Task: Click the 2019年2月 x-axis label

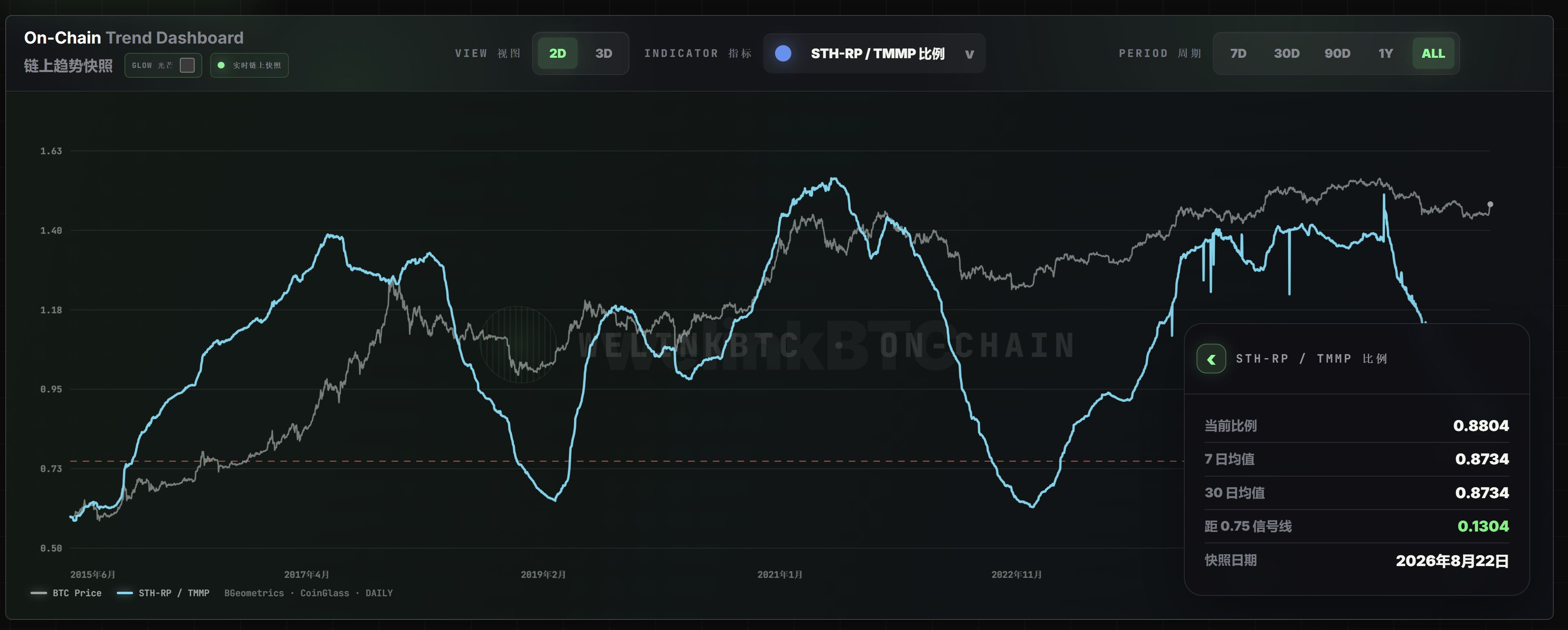Action: [x=544, y=575]
